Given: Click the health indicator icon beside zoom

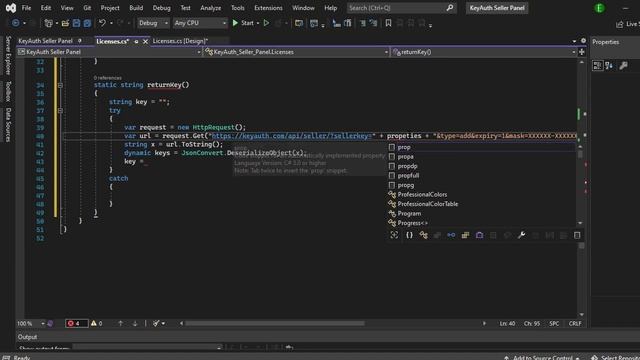Looking at the screenshot, I should (50, 323).
